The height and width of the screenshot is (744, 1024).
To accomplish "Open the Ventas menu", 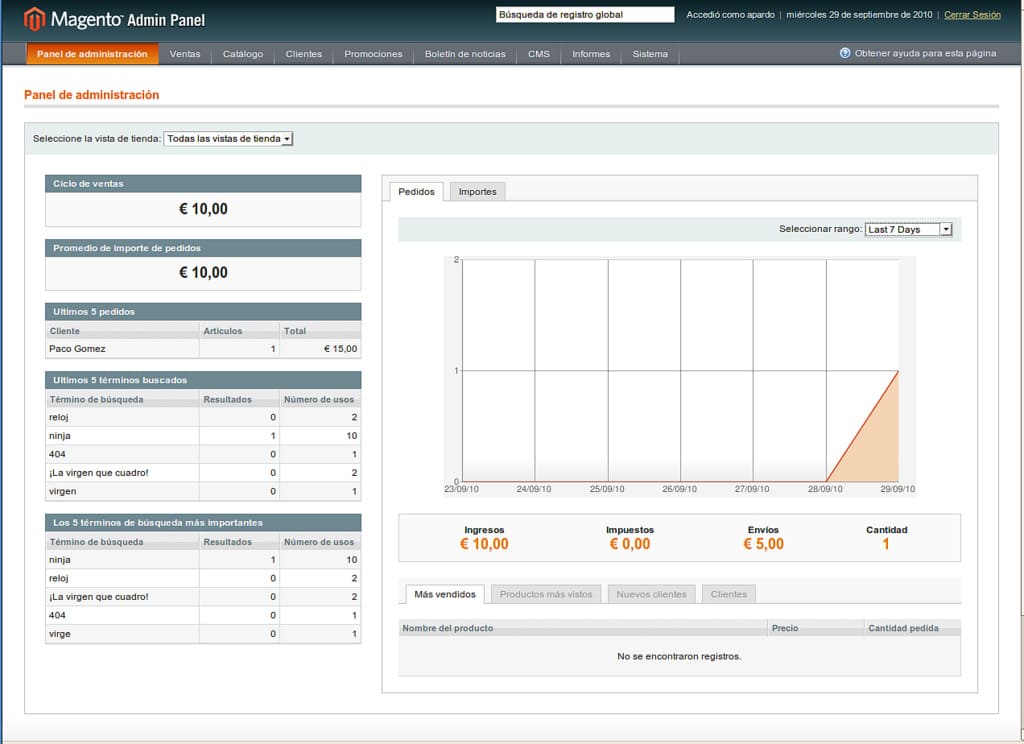I will coord(186,54).
